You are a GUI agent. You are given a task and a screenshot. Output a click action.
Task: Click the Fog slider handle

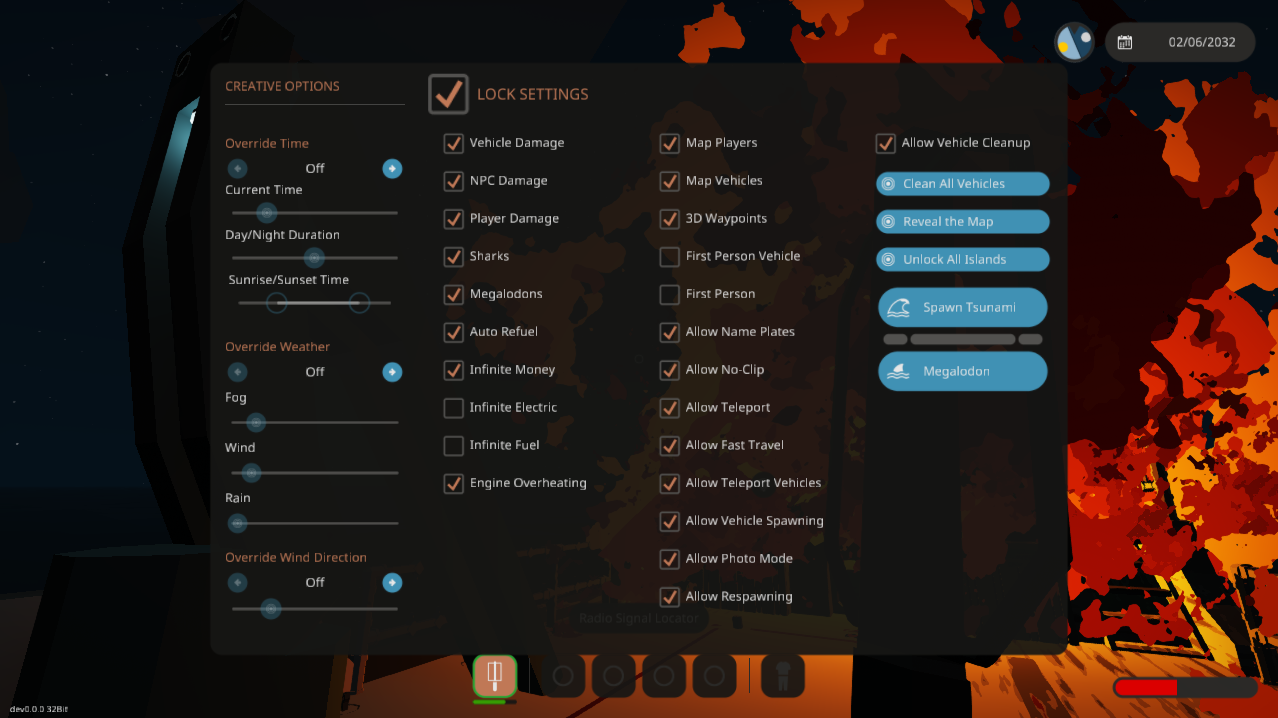click(x=256, y=422)
